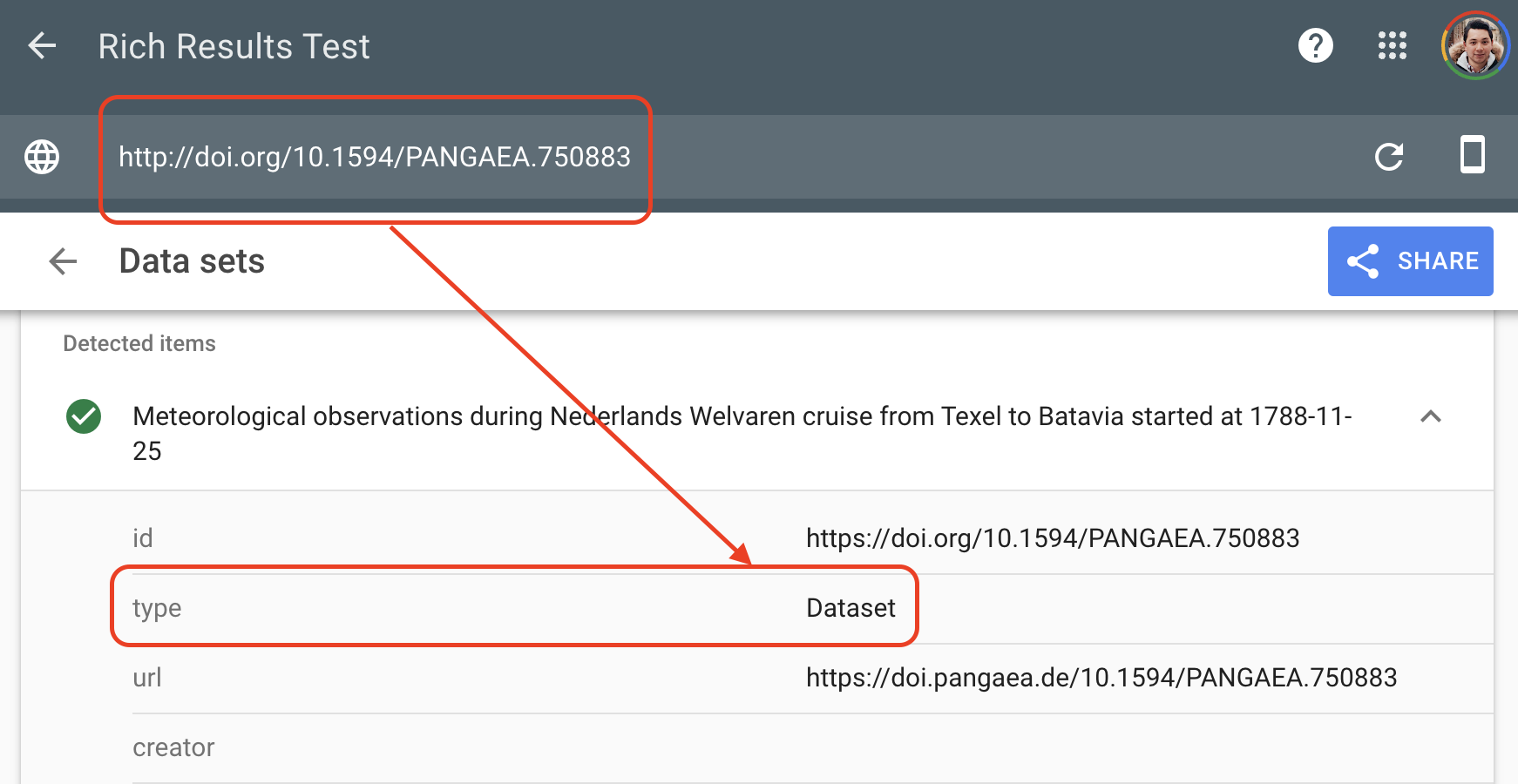Screen dimensions: 1518x784
Task: Select the Data sets section header
Action: coord(191,261)
